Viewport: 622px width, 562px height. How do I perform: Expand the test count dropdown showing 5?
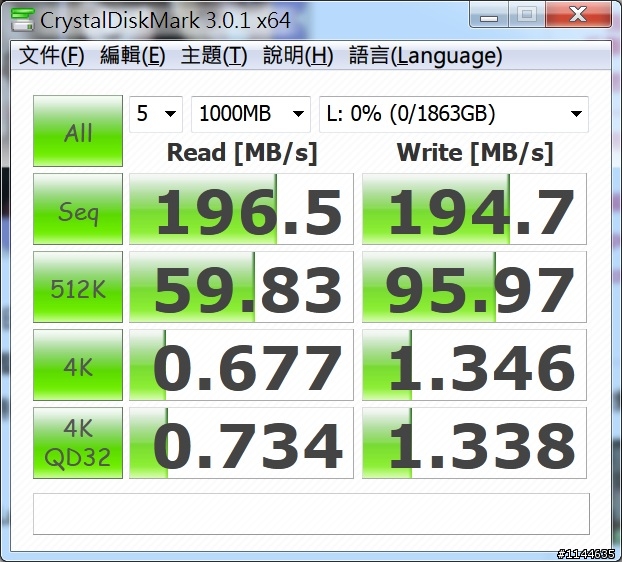[x=156, y=114]
